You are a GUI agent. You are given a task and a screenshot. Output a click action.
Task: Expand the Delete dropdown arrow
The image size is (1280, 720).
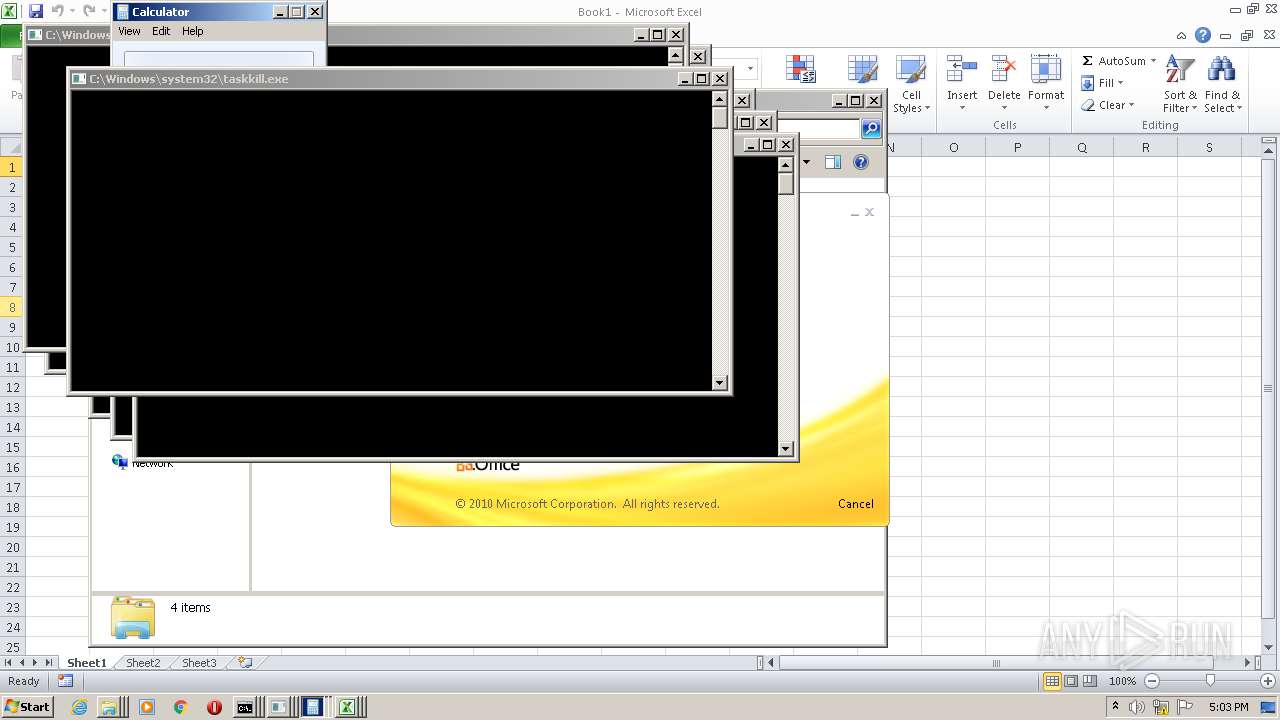click(x=1004, y=108)
